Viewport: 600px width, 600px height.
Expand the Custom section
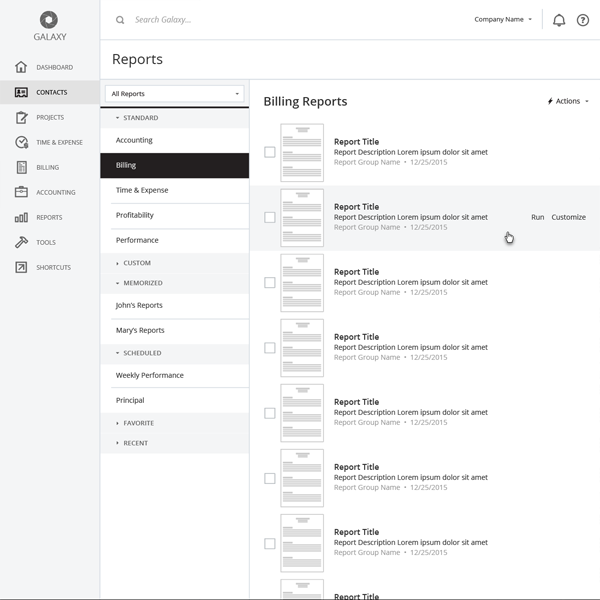[174, 263]
